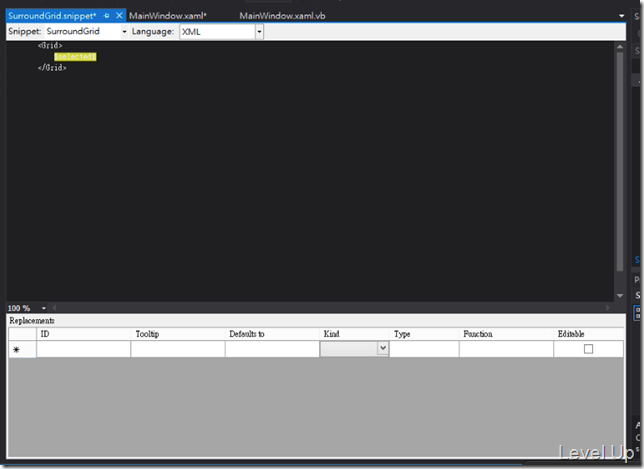The image size is (644, 469).
Task: Click the editor vertical scrollbar down arrow
Action: coord(620,296)
